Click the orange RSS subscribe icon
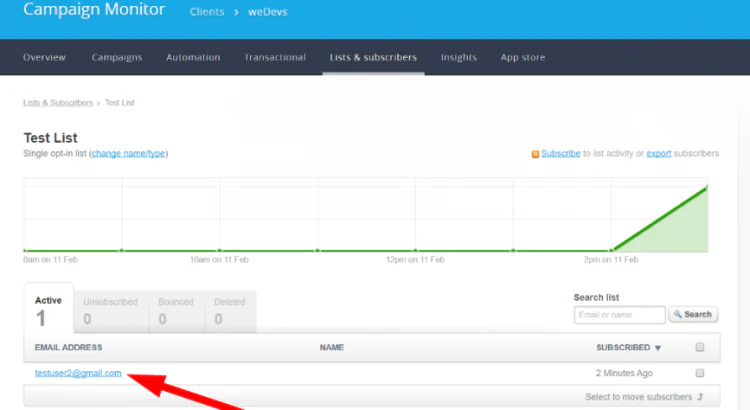750x410 pixels. (535, 154)
